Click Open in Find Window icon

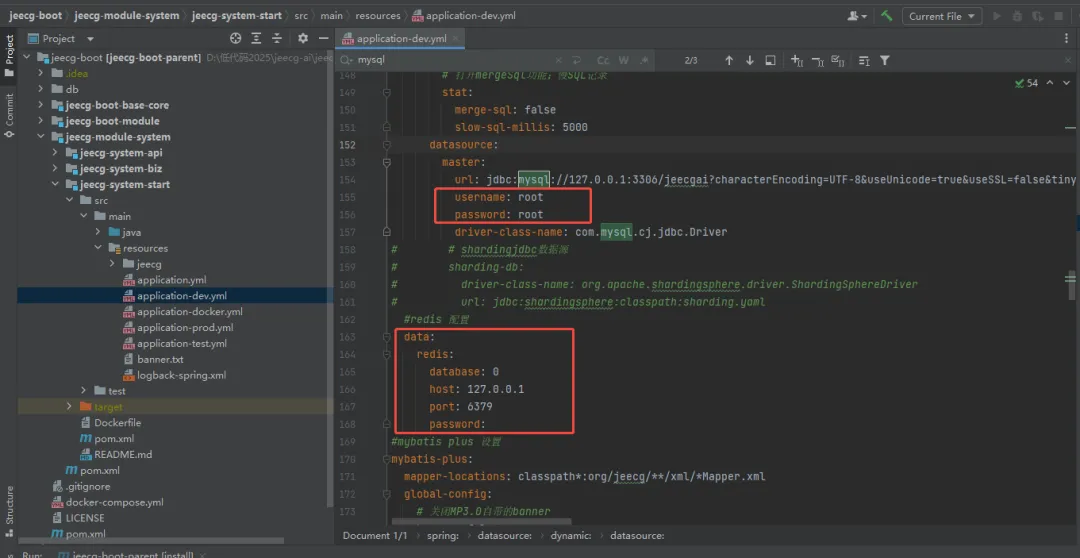point(771,61)
